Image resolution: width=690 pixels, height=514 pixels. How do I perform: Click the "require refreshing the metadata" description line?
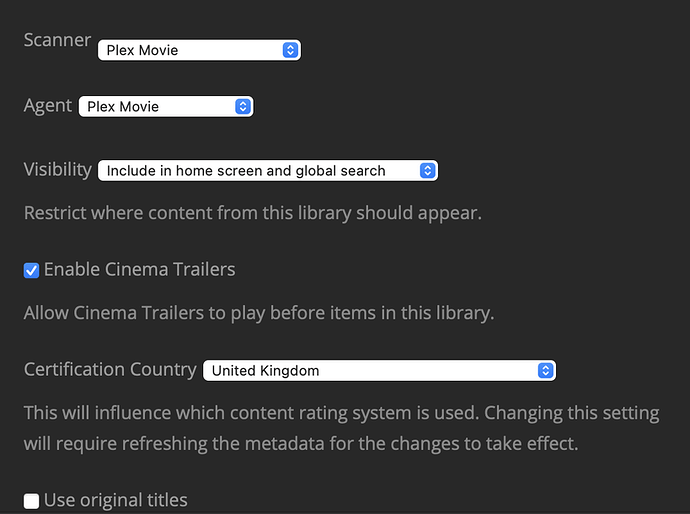301,442
